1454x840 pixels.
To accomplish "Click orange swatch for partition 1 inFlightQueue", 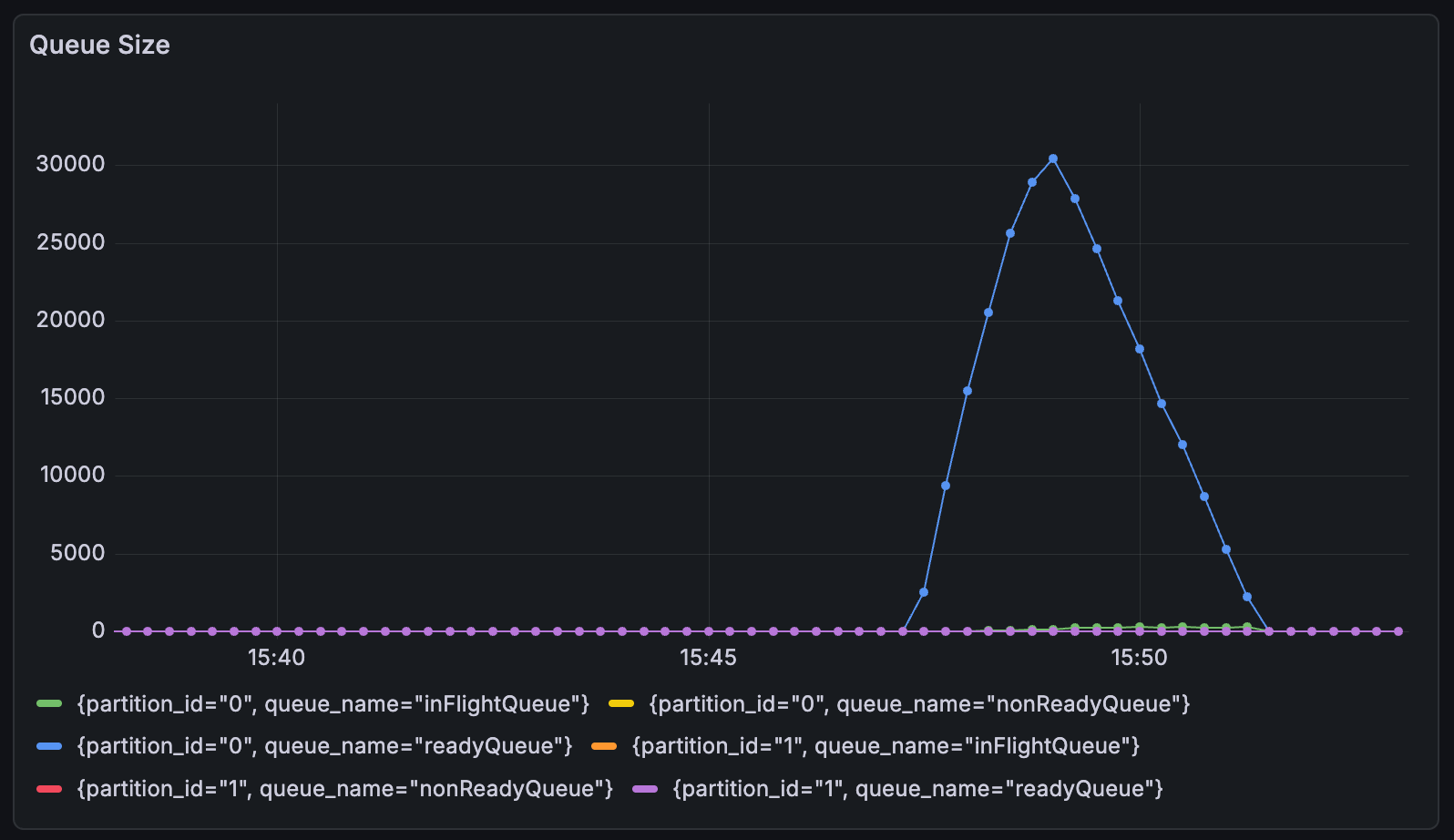I will (604, 746).
